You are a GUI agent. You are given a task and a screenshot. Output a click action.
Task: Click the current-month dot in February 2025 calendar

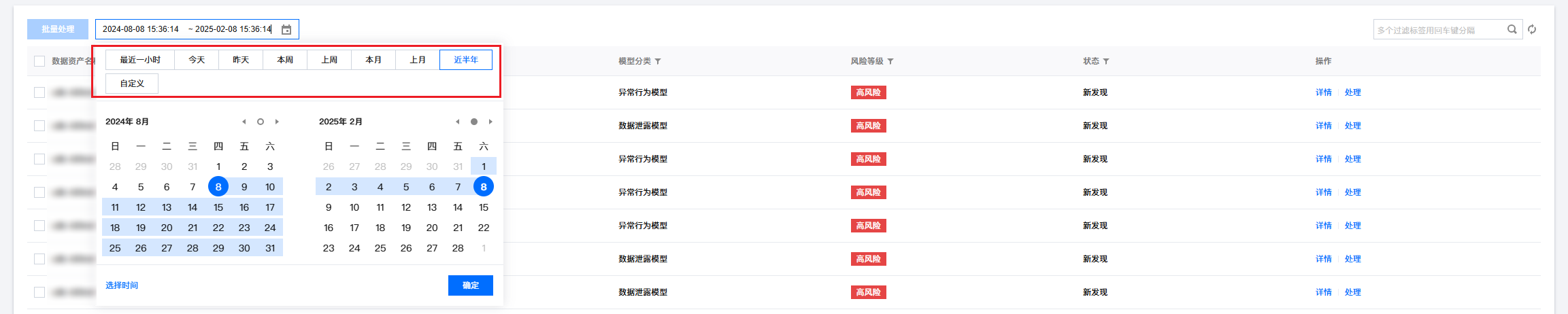tap(474, 122)
